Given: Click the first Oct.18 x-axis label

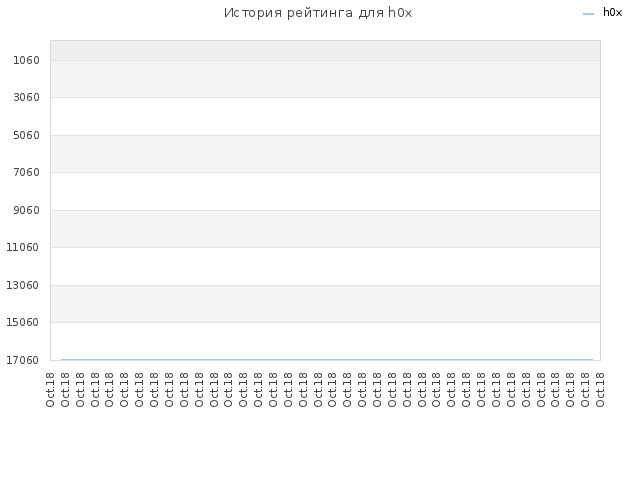Looking at the screenshot, I should [x=50, y=389].
